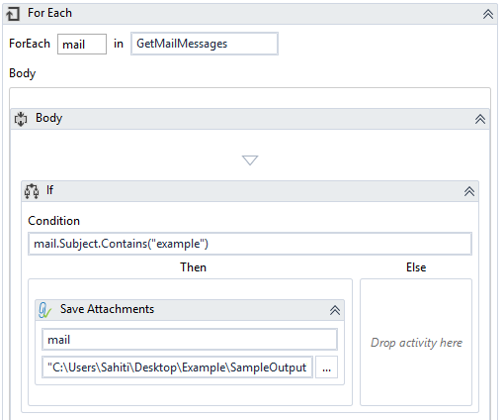Collapse the For Each activity

(x=488, y=14)
